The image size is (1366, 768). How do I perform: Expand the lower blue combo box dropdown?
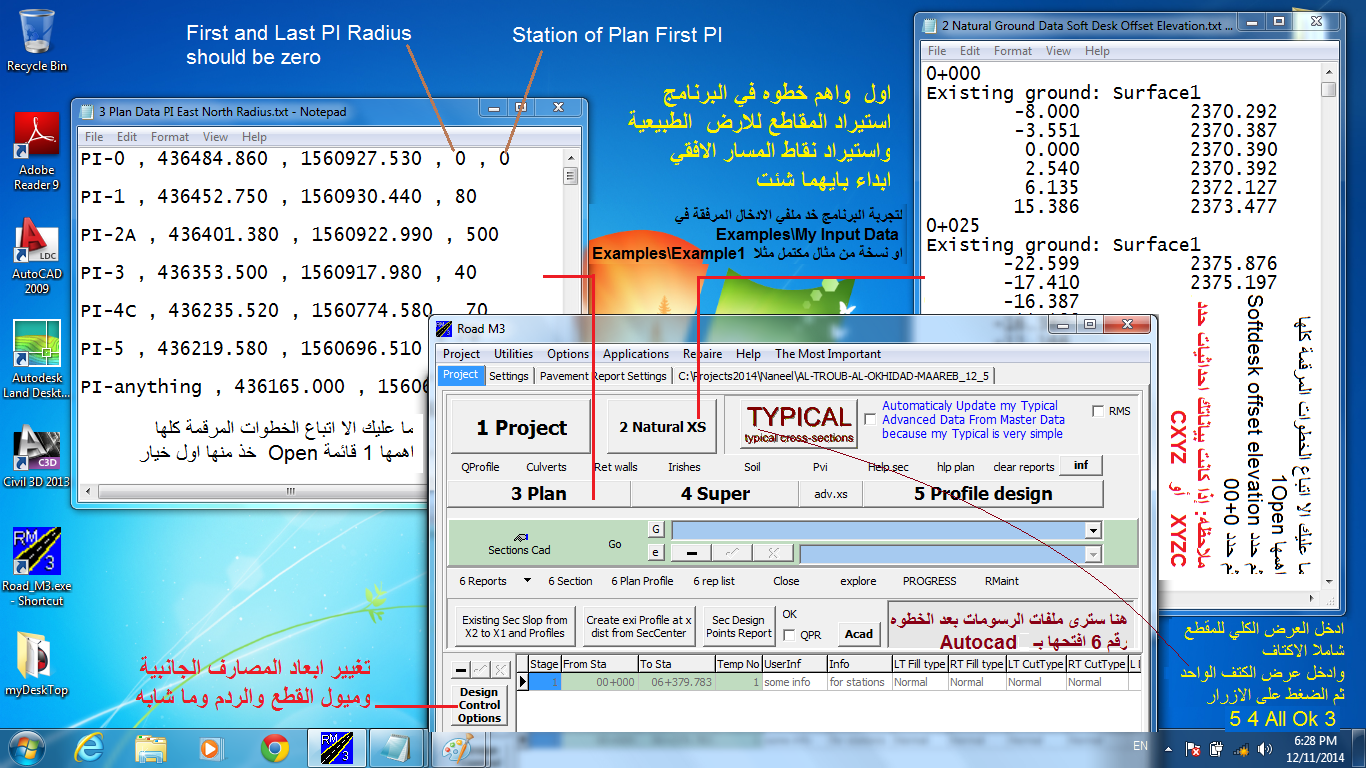pos(1093,554)
